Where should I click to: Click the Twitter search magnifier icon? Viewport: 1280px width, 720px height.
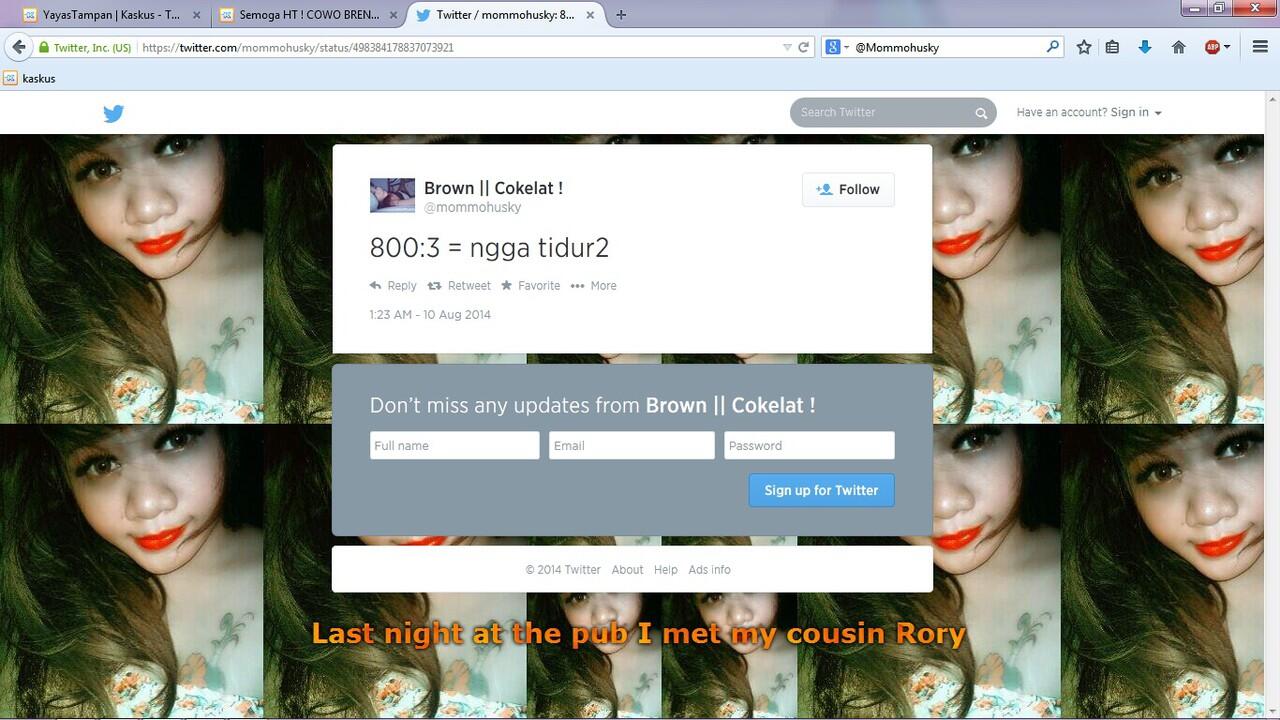point(981,113)
